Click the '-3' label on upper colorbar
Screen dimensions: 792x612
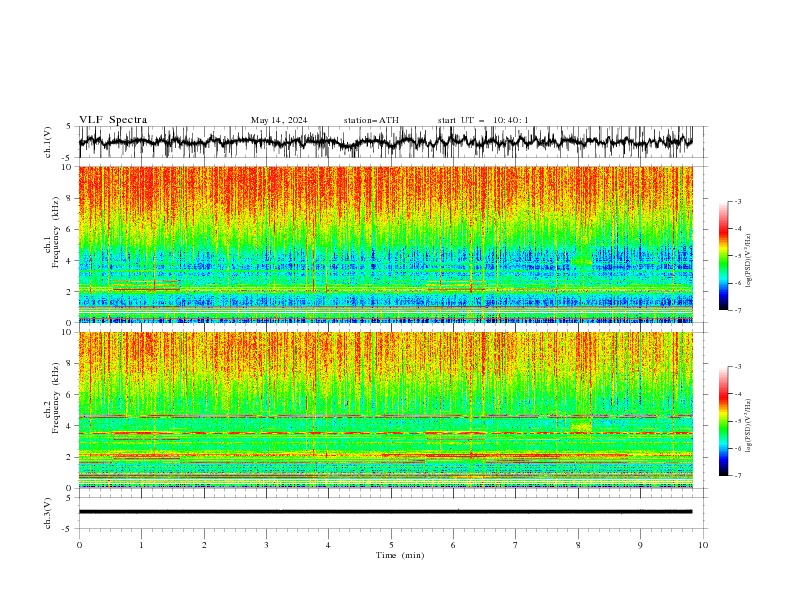737,201
